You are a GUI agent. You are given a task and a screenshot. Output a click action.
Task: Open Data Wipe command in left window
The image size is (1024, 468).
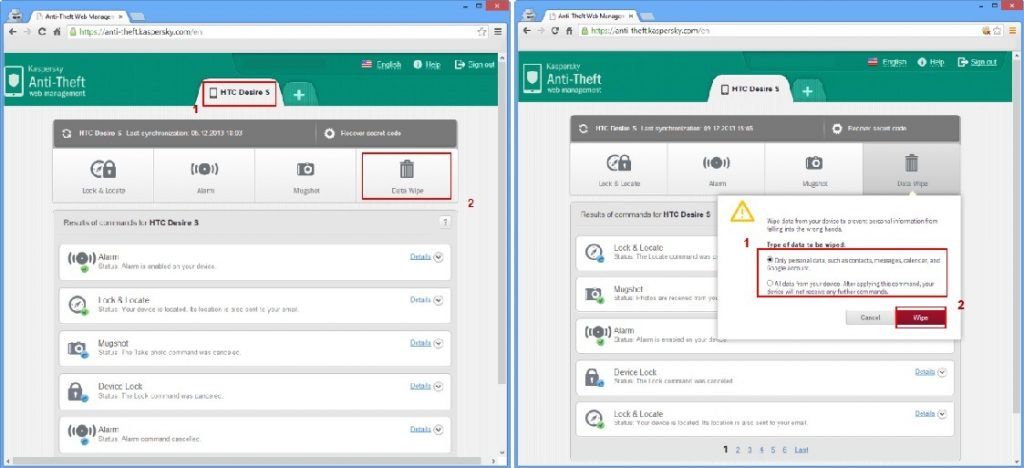[x=406, y=176]
